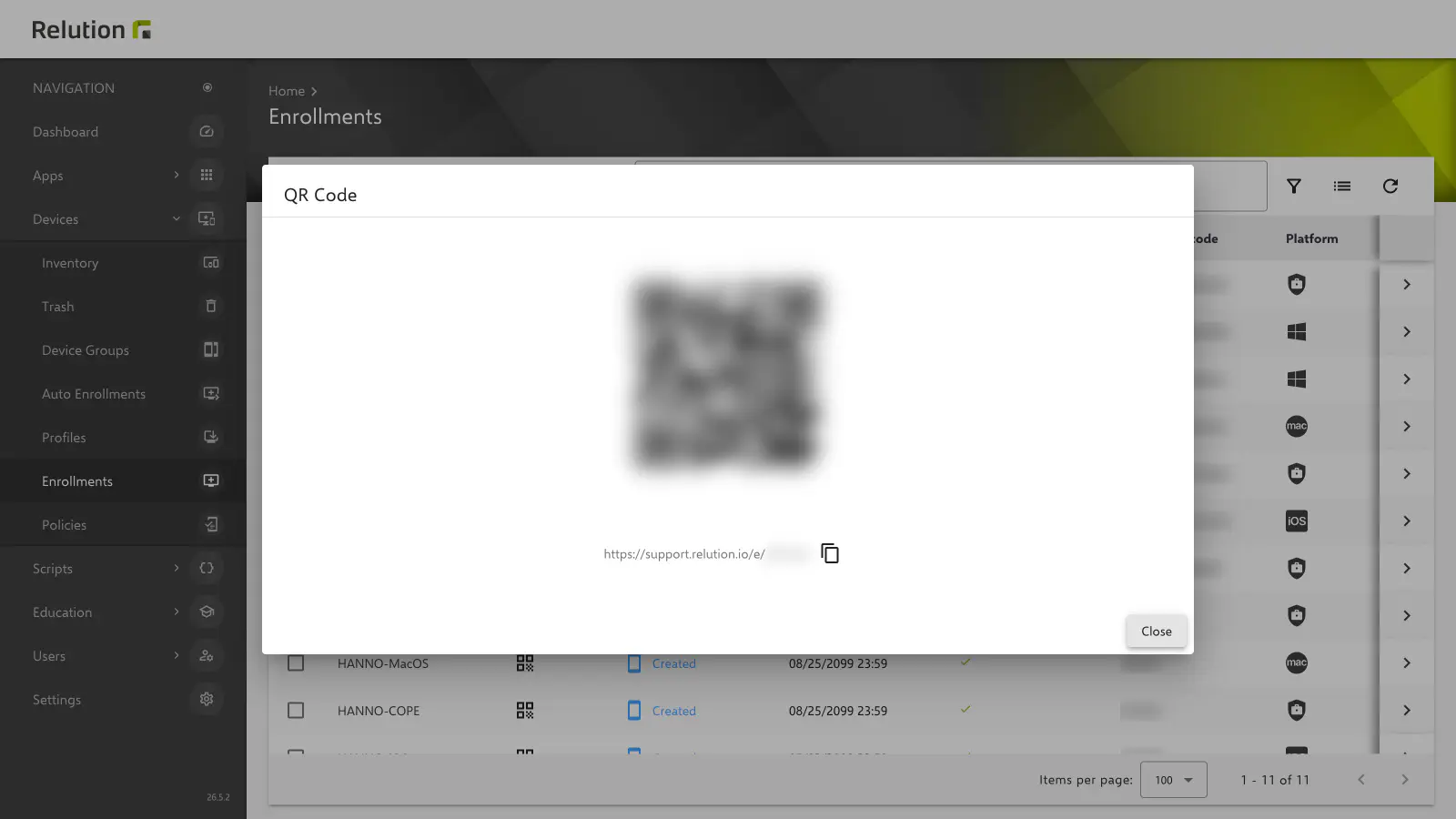1456x819 pixels.
Task: Expand the Education navigation section
Action: point(177,612)
